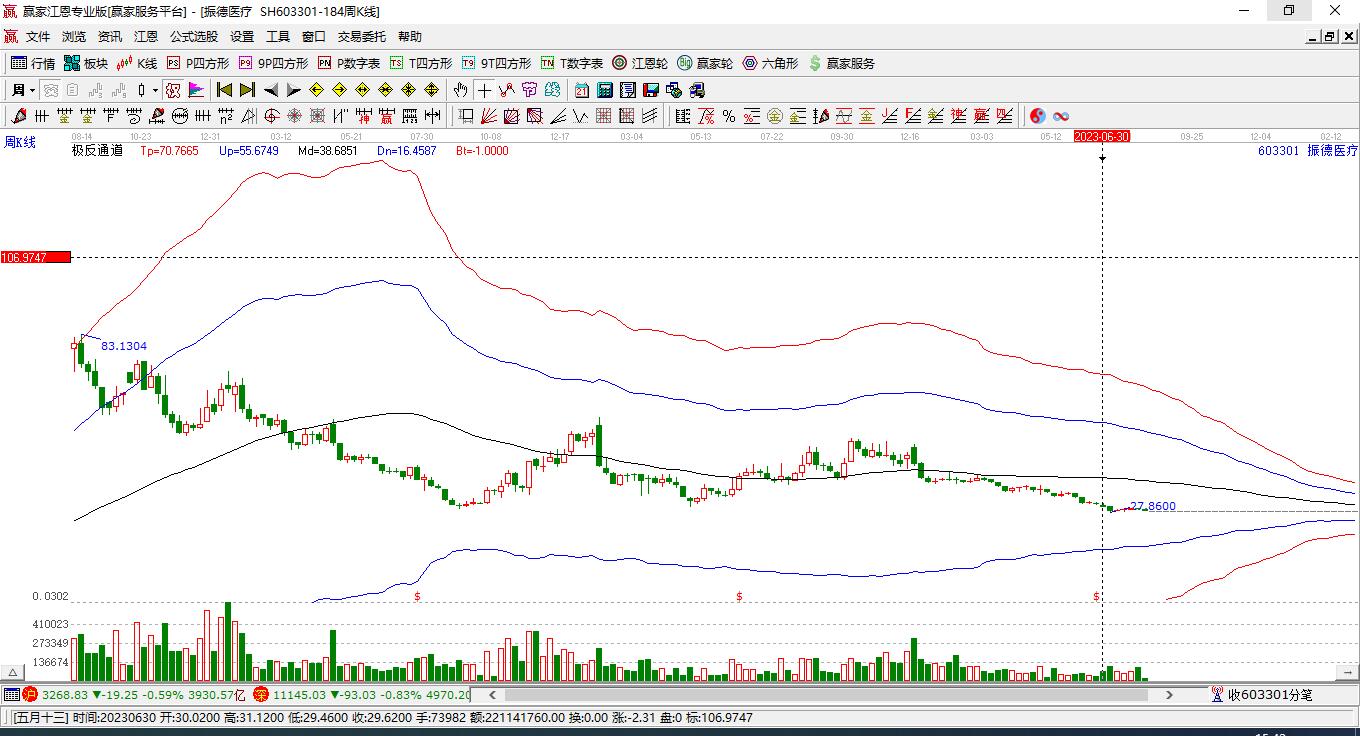The width and height of the screenshot is (1360, 736).
Task: Select the hand pan tool
Action: point(460,90)
